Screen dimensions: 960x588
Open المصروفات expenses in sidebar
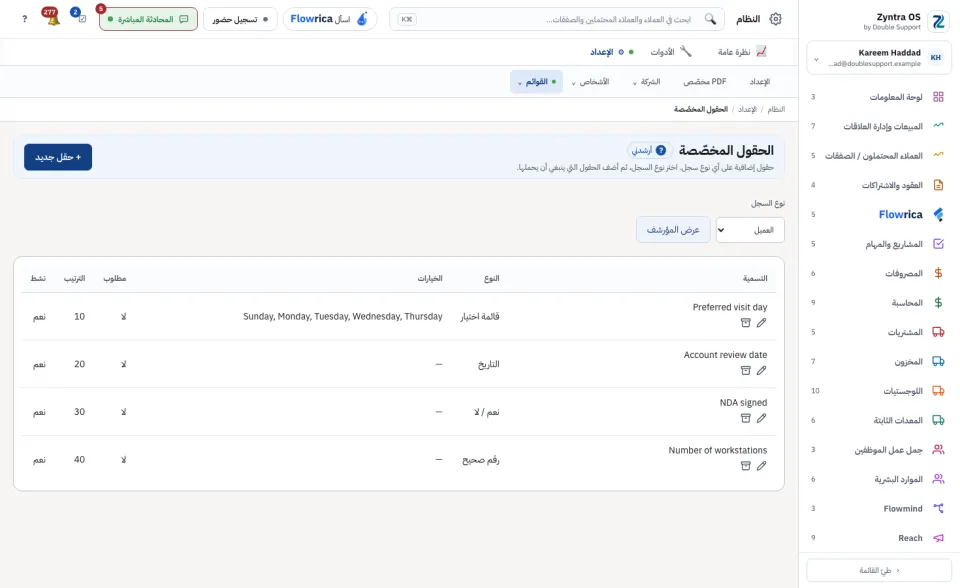coord(878,273)
